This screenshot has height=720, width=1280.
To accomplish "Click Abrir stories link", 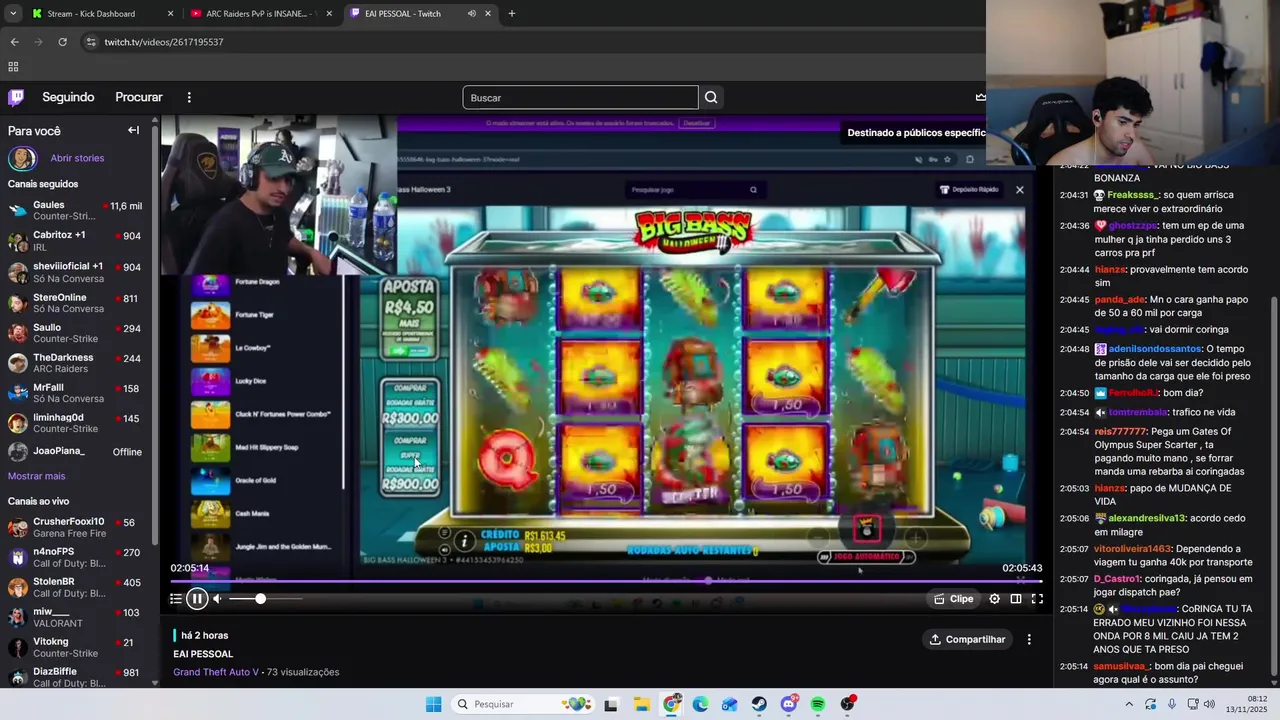I will click(77, 158).
